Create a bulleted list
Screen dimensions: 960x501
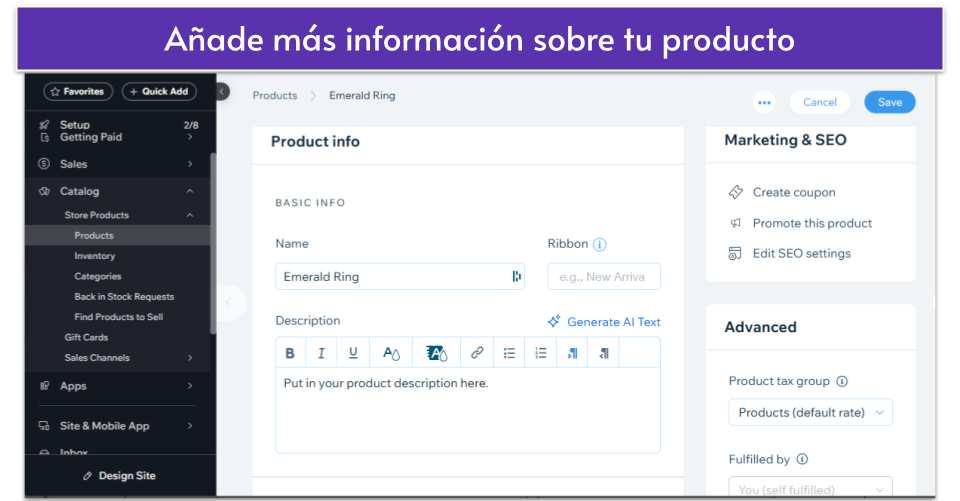coord(509,353)
